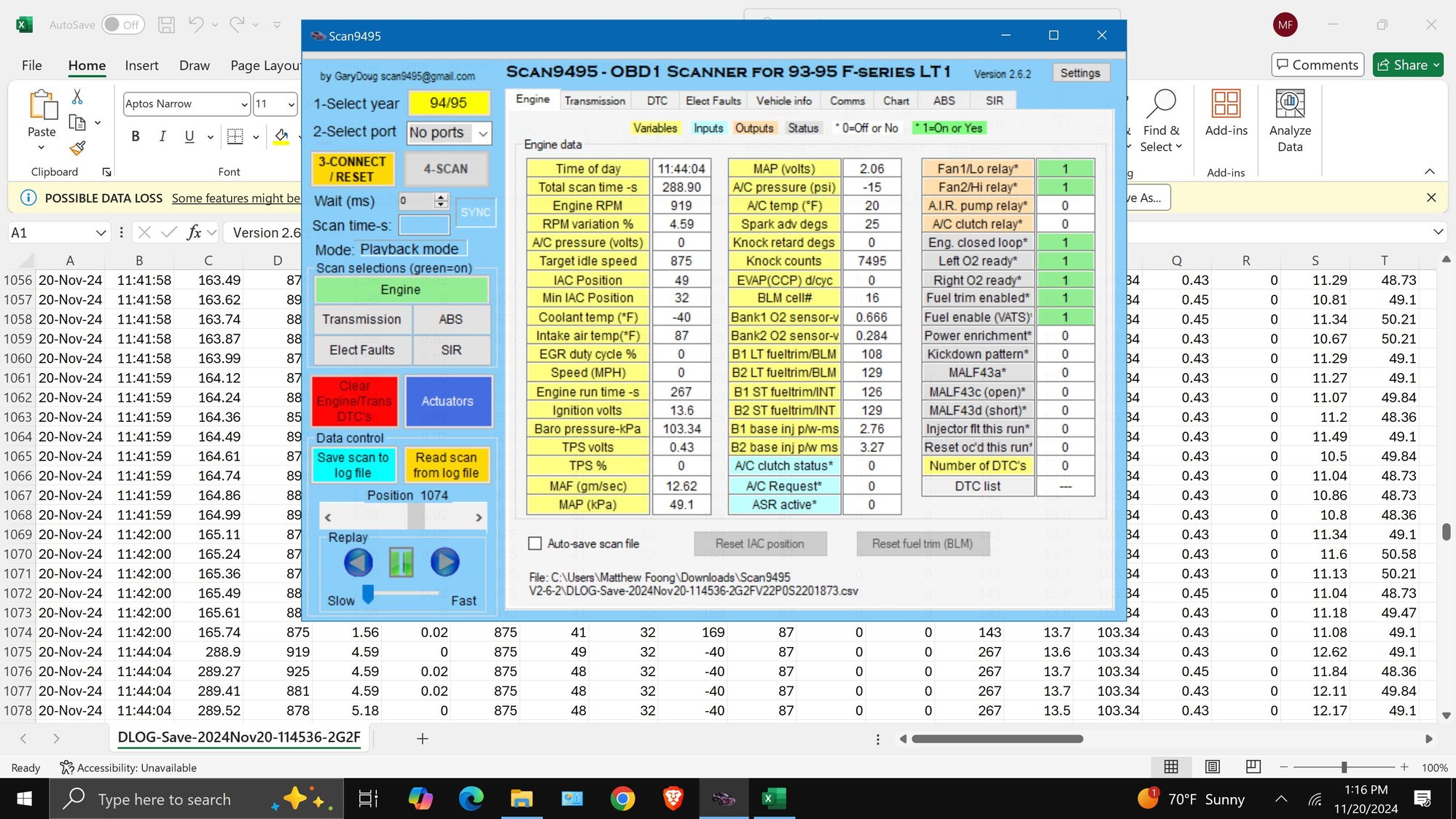Viewport: 1456px width, 819px height.
Task: Click the replay forward arrow button
Action: click(x=445, y=562)
